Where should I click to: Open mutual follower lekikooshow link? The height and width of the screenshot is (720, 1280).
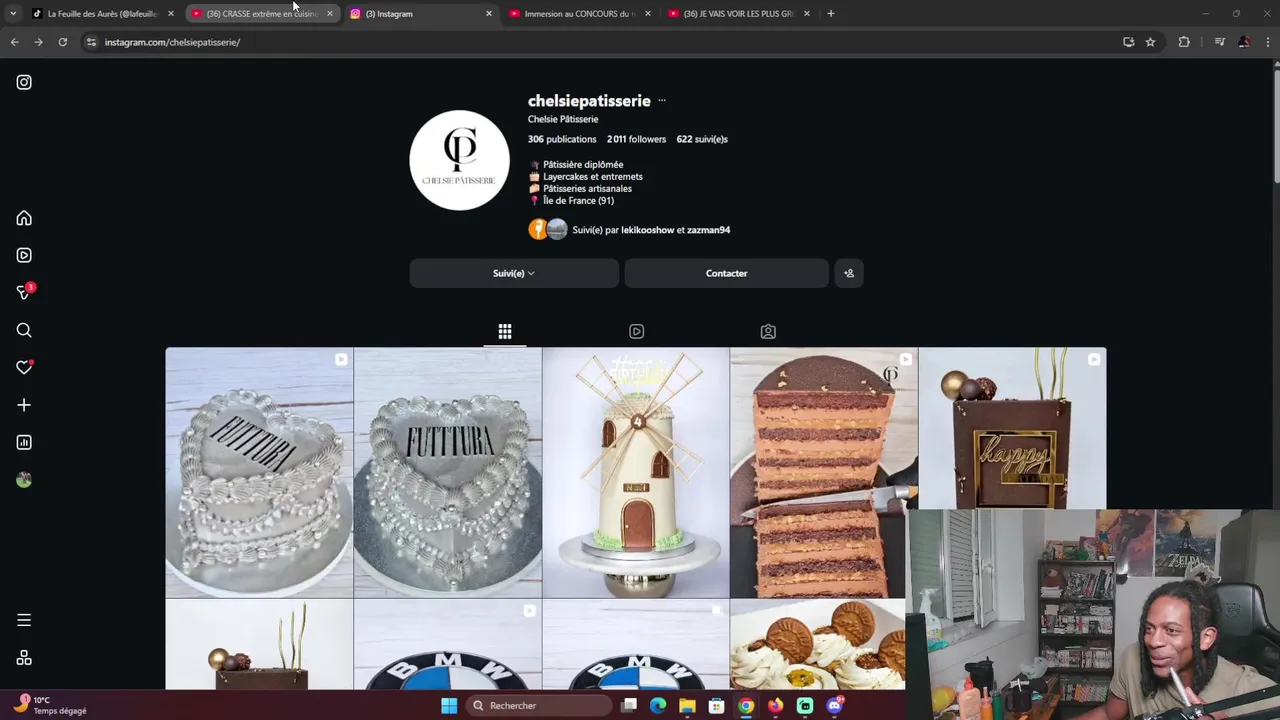tap(647, 230)
